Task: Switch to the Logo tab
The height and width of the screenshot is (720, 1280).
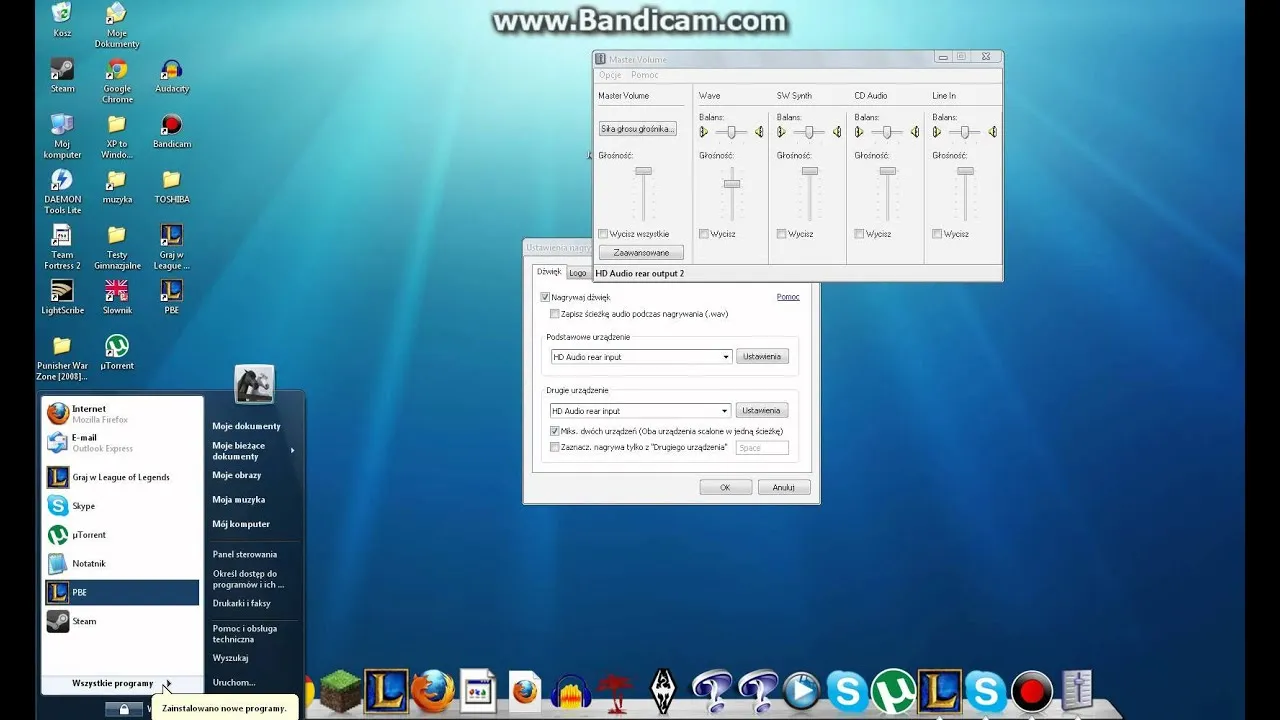Action: tap(578, 273)
